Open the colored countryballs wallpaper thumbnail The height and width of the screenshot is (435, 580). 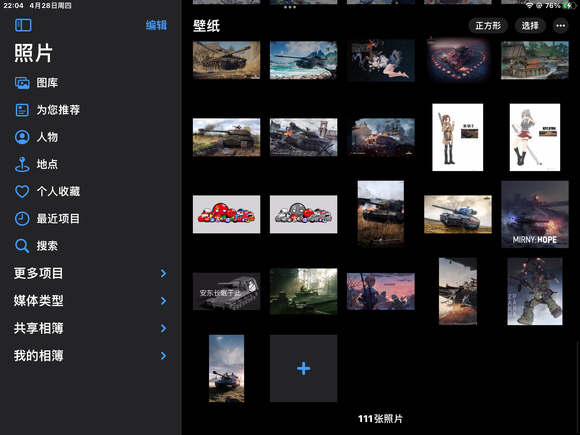226,214
